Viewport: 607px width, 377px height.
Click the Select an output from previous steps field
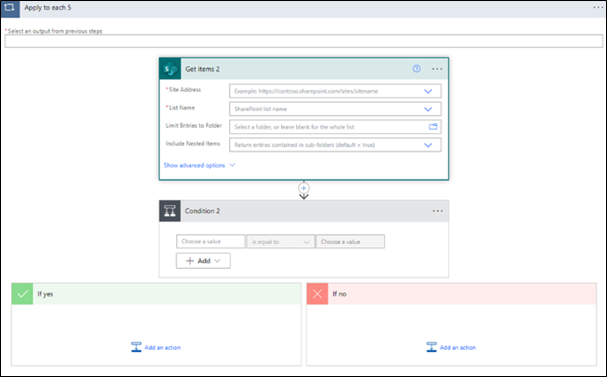pos(304,41)
